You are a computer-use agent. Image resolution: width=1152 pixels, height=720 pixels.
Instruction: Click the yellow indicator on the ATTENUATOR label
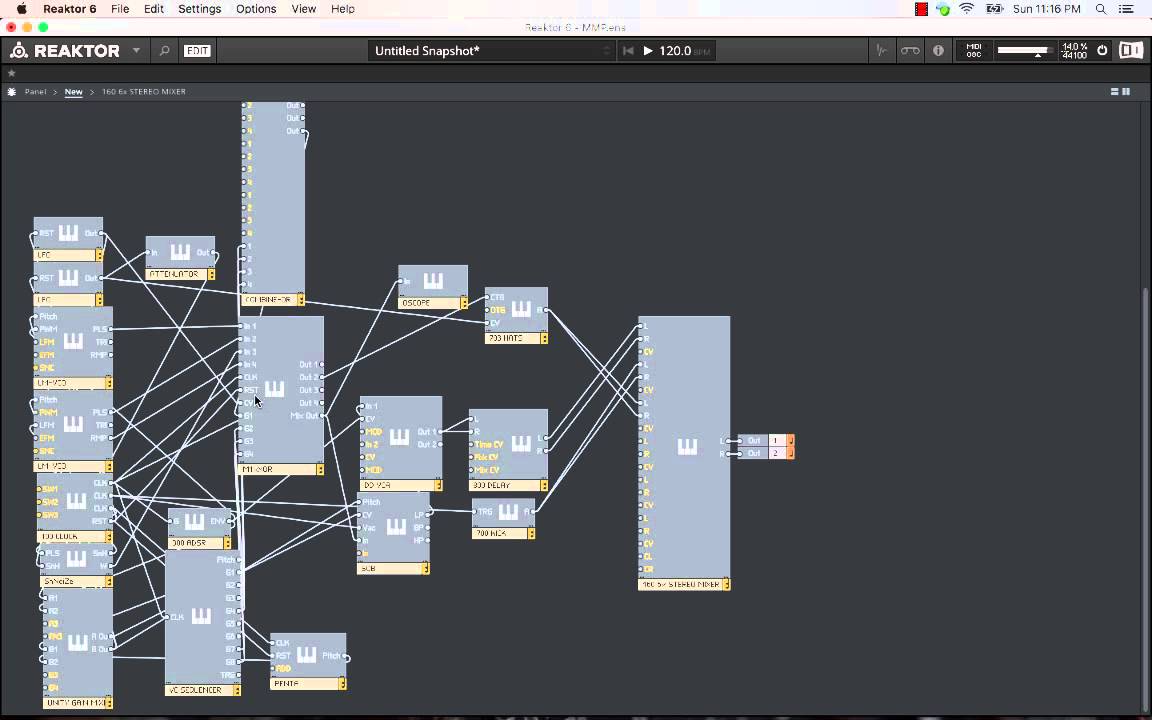coord(212,274)
